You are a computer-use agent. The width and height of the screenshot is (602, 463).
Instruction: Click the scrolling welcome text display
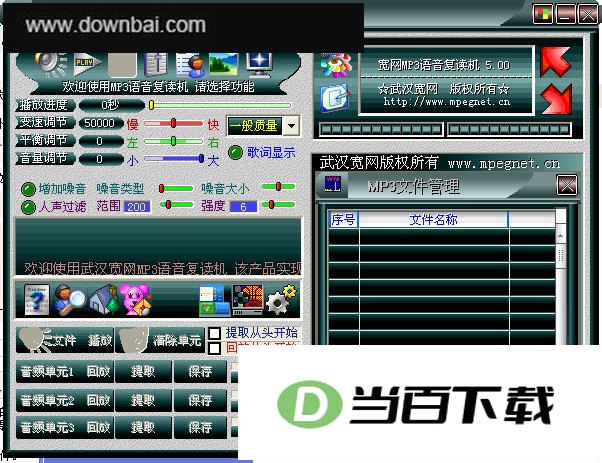tap(158, 247)
